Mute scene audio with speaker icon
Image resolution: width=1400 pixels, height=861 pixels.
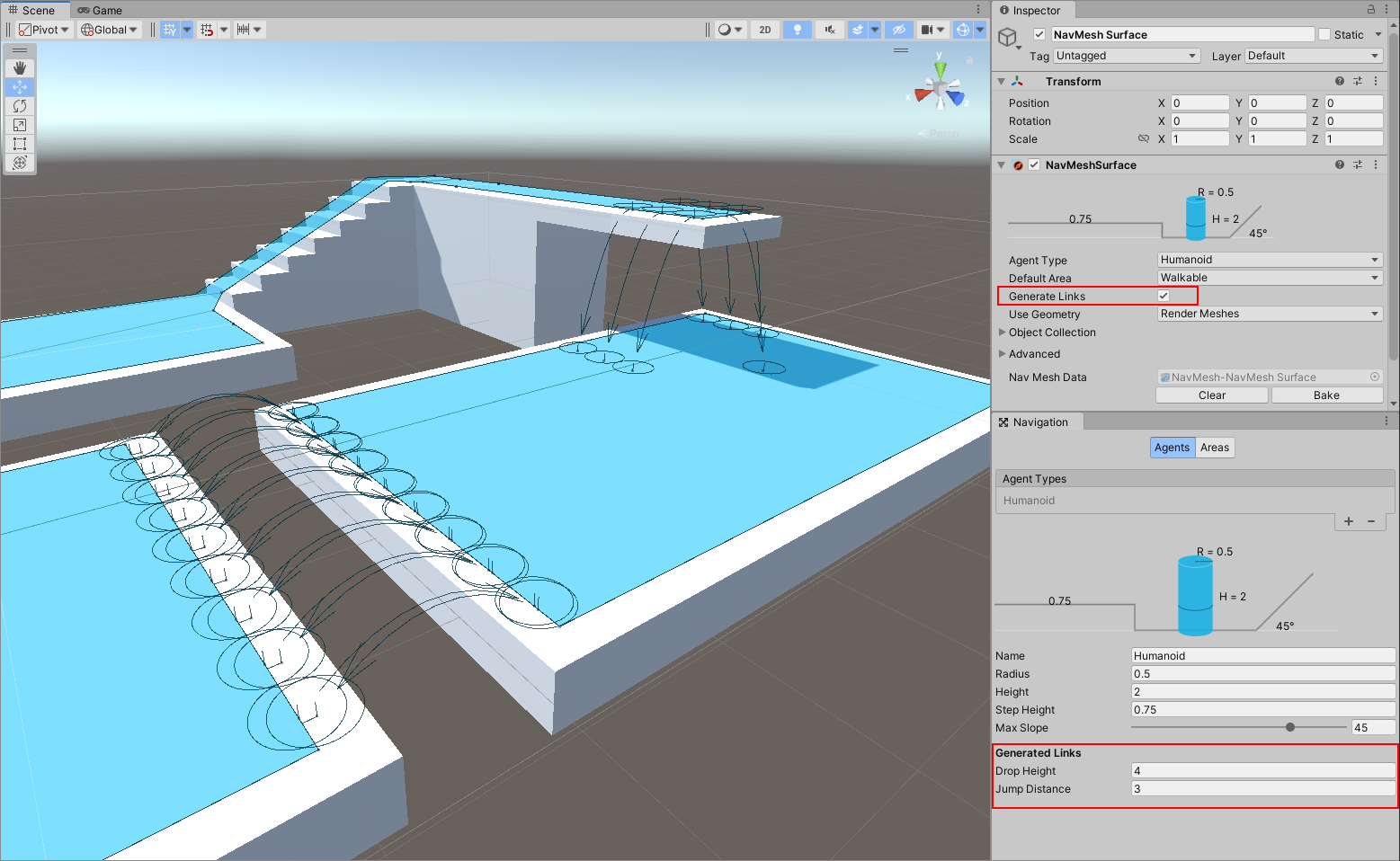point(829,30)
